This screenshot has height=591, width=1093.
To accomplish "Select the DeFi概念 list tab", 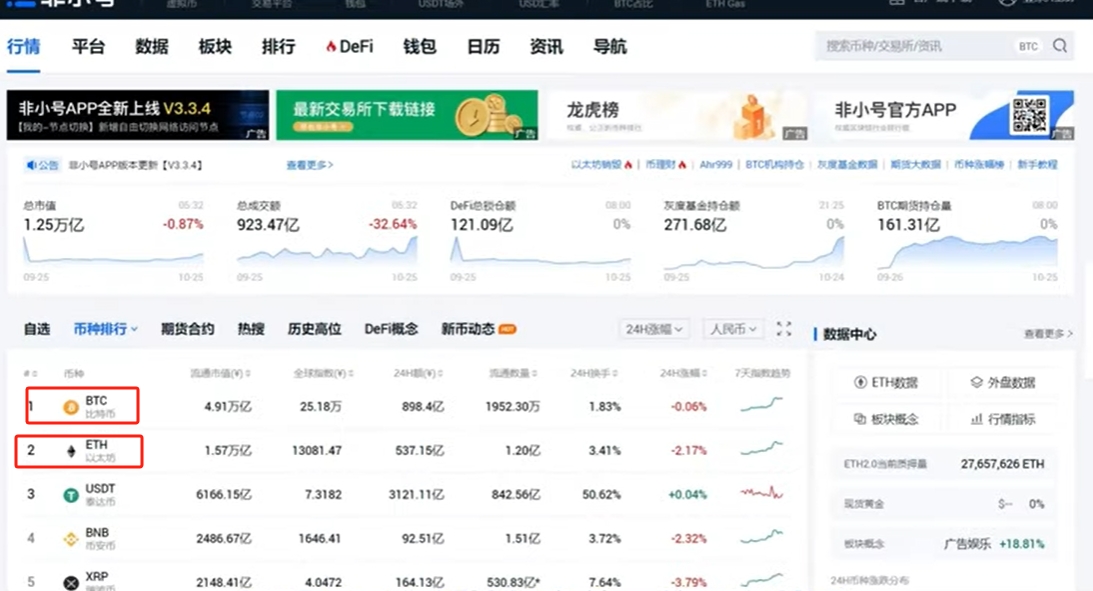I will (x=391, y=329).
